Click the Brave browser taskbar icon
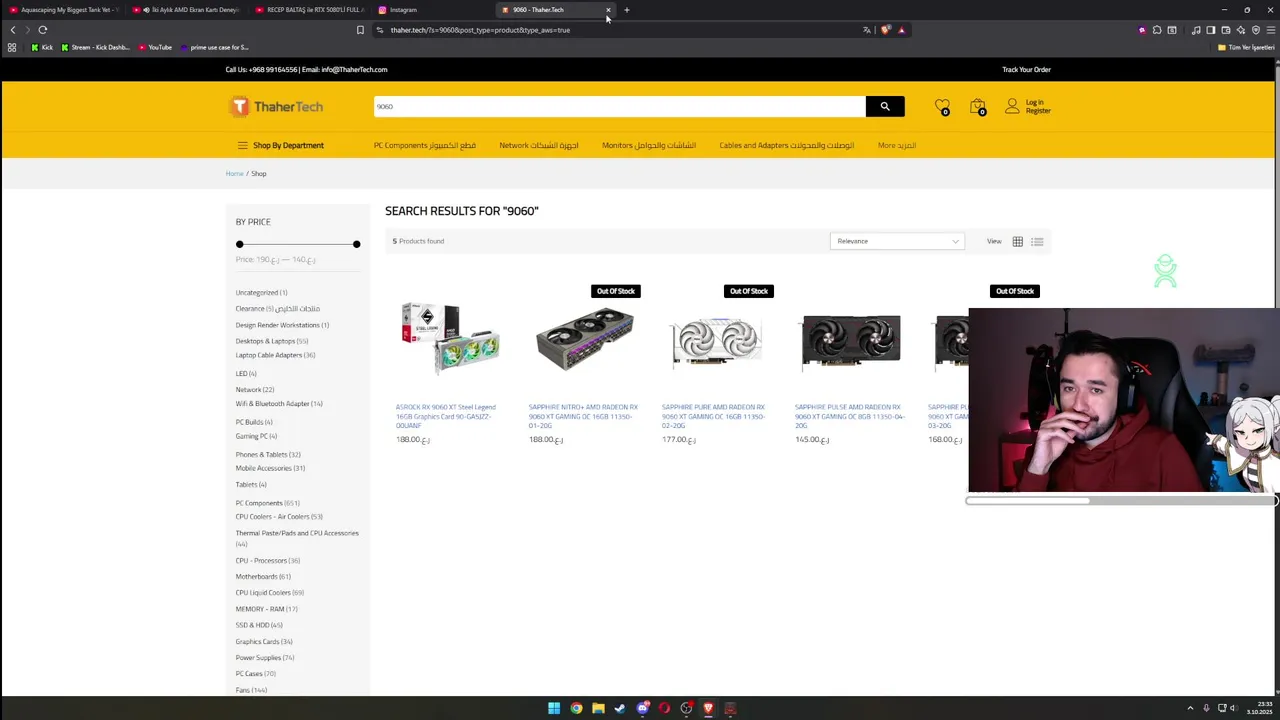This screenshot has height=720, width=1280. (708, 708)
